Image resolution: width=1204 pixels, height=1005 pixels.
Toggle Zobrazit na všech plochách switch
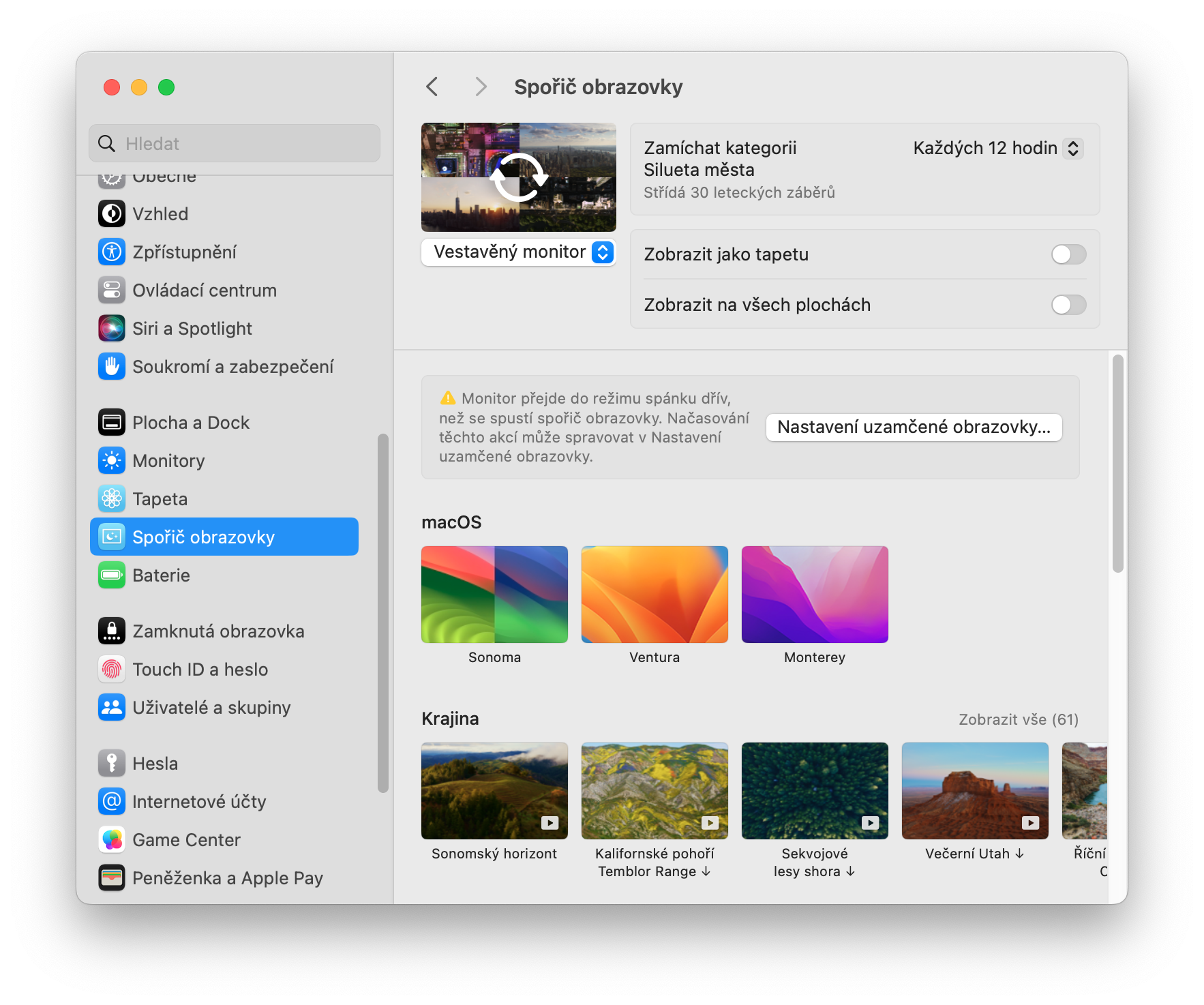coord(1068,305)
